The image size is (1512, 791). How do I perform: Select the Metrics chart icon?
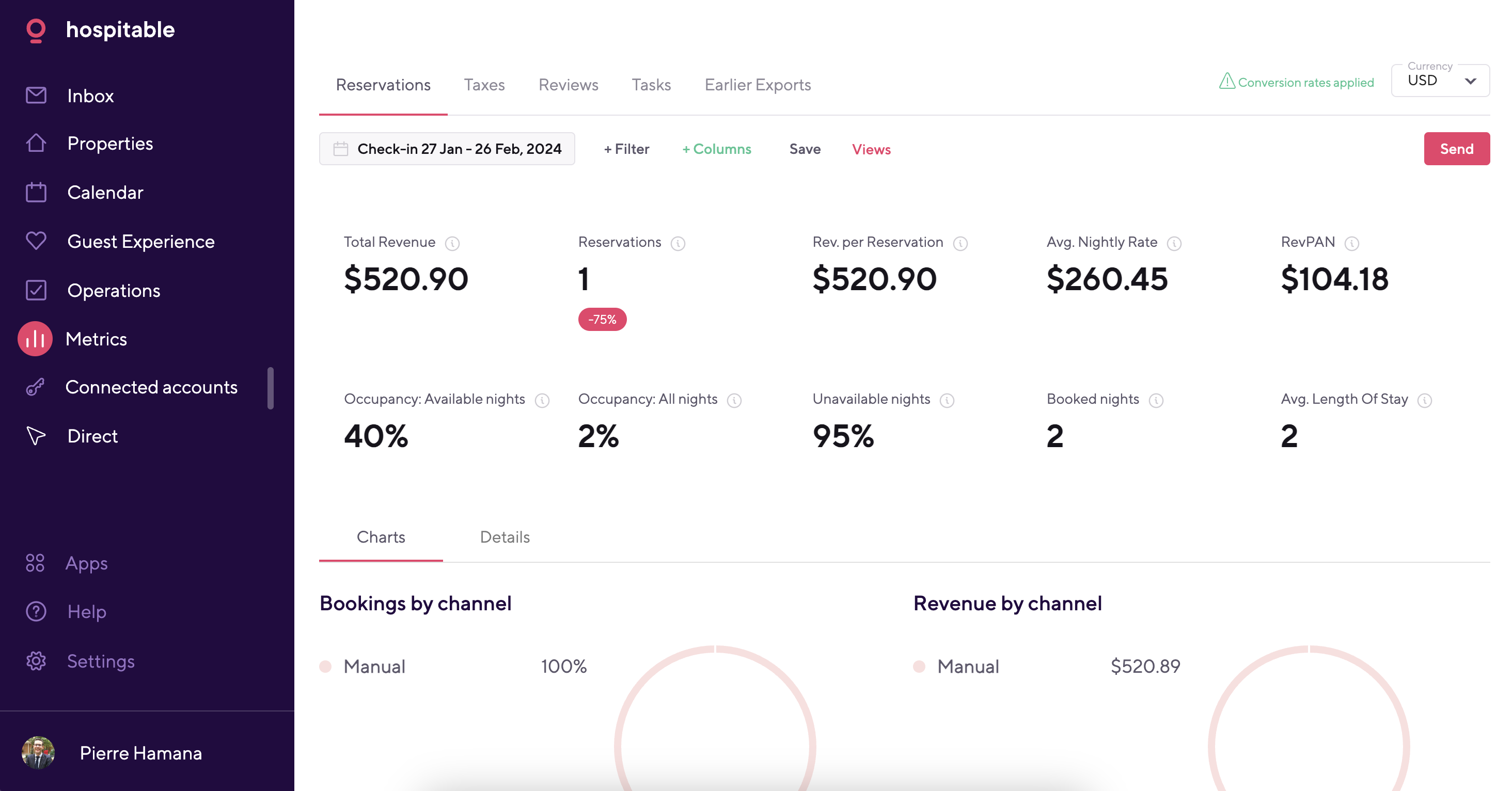(x=35, y=339)
